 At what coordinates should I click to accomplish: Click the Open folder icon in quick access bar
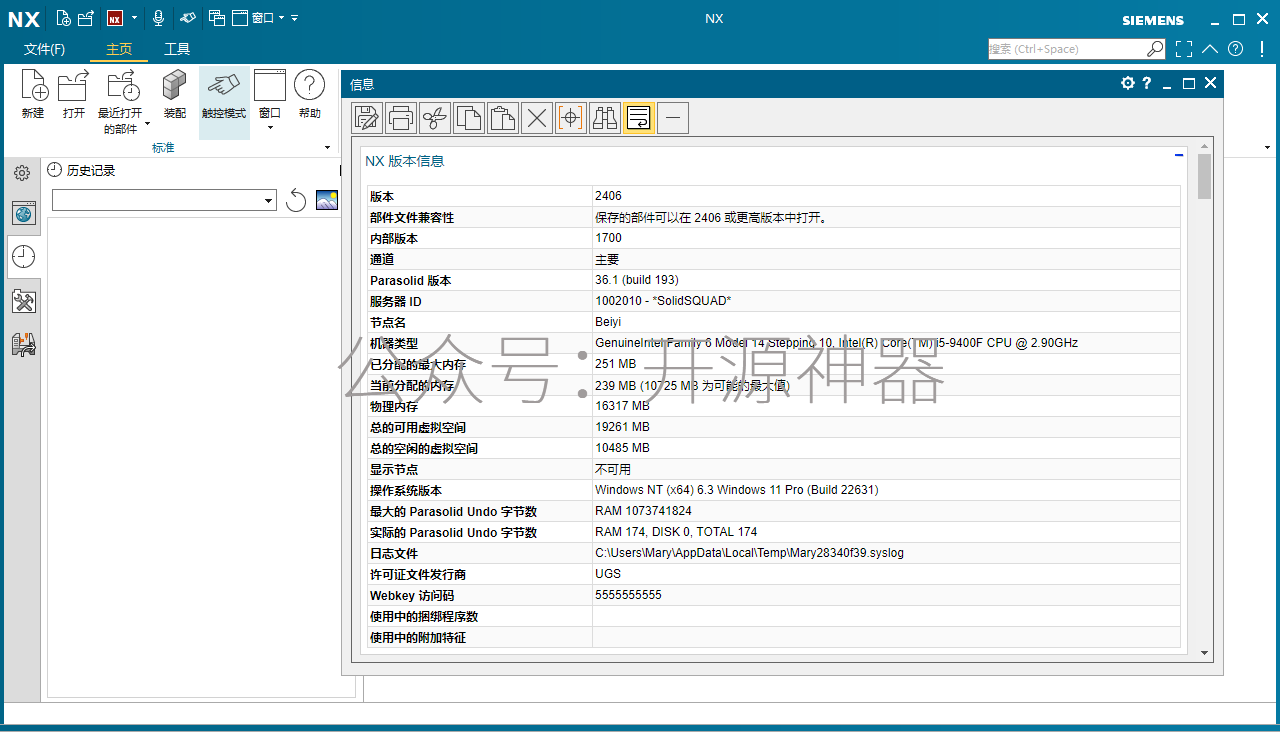[x=85, y=18]
